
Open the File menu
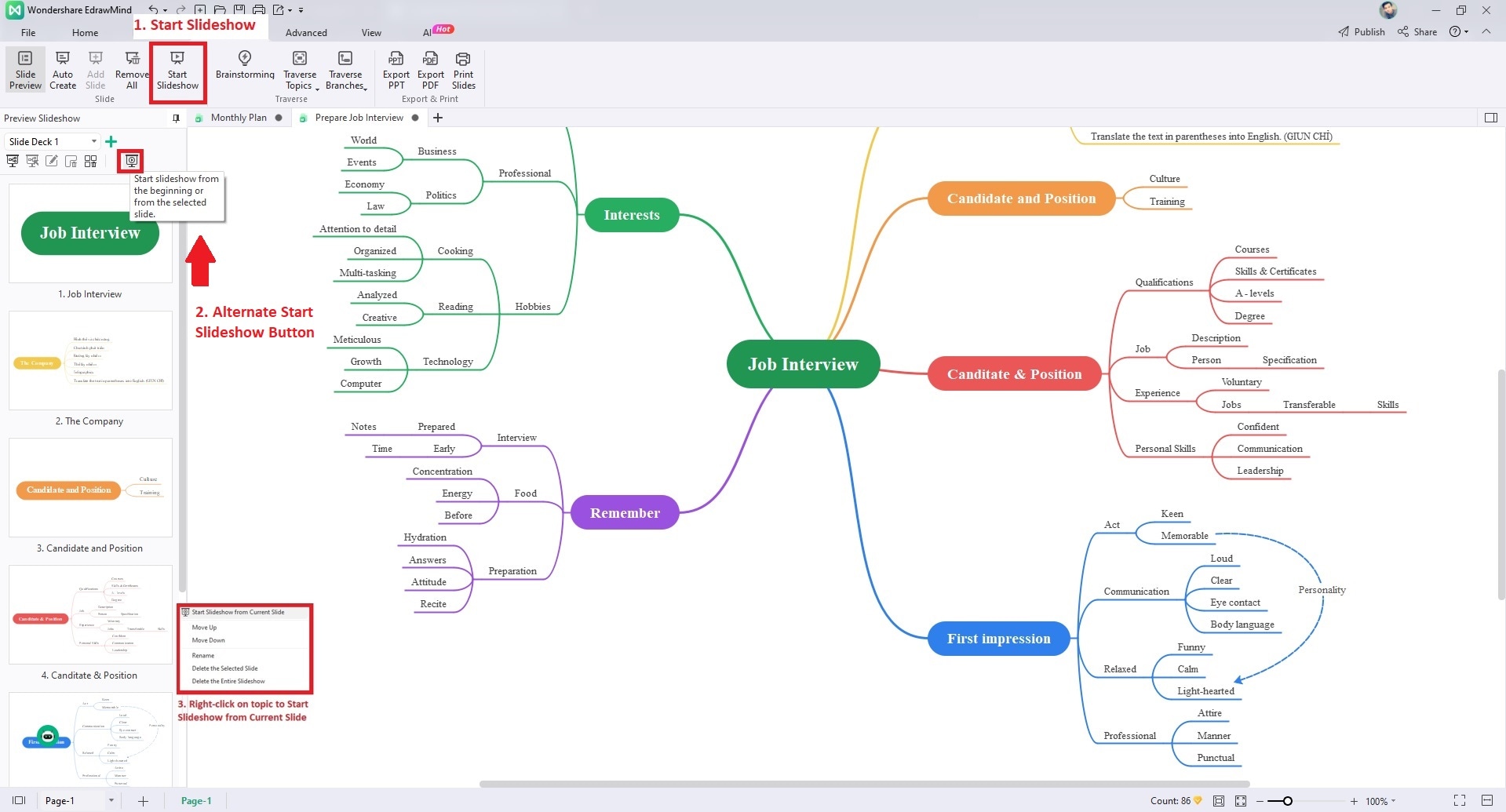[28, 32]
